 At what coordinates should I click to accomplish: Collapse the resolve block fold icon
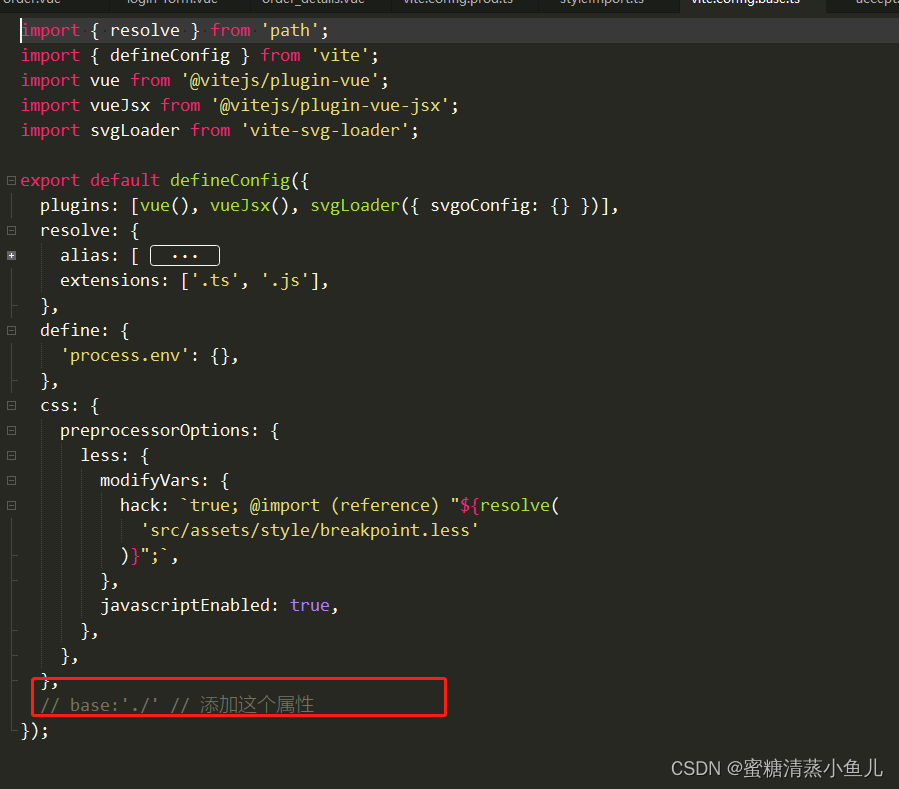coord(10,230)
